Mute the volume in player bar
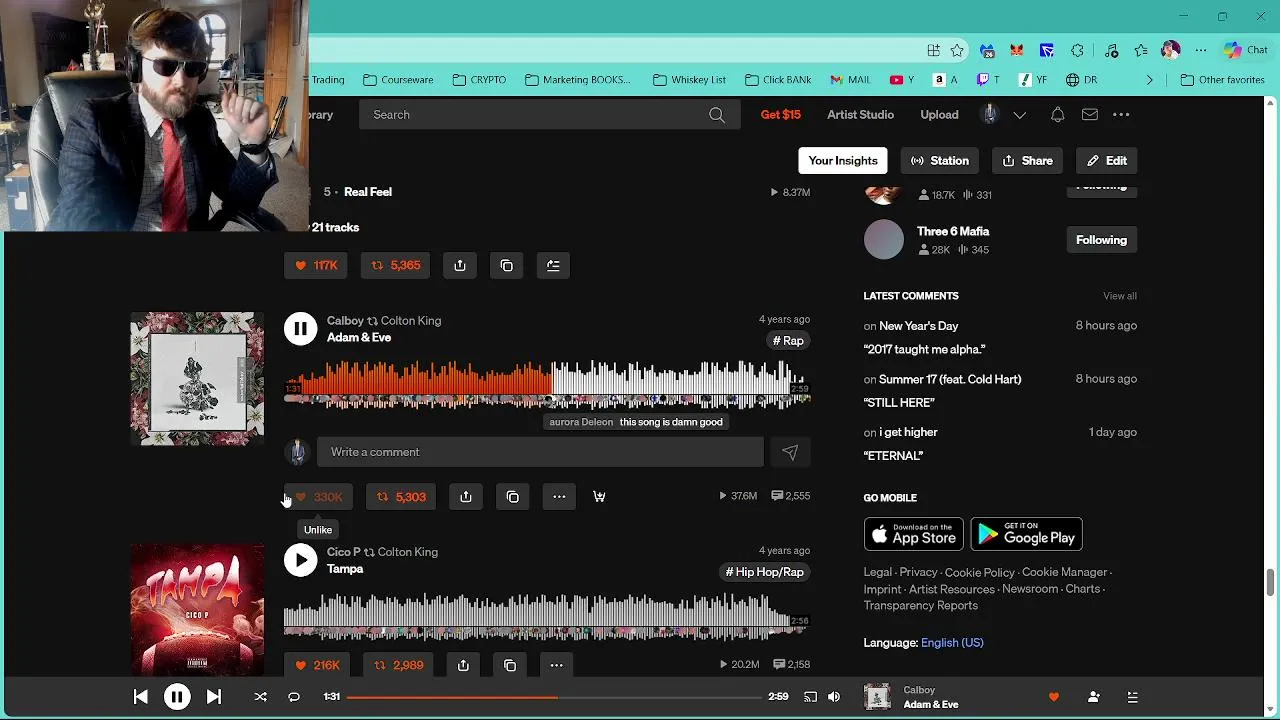Screen dimensions: 1280x720 pyautogui.click(x=834, y=697)
